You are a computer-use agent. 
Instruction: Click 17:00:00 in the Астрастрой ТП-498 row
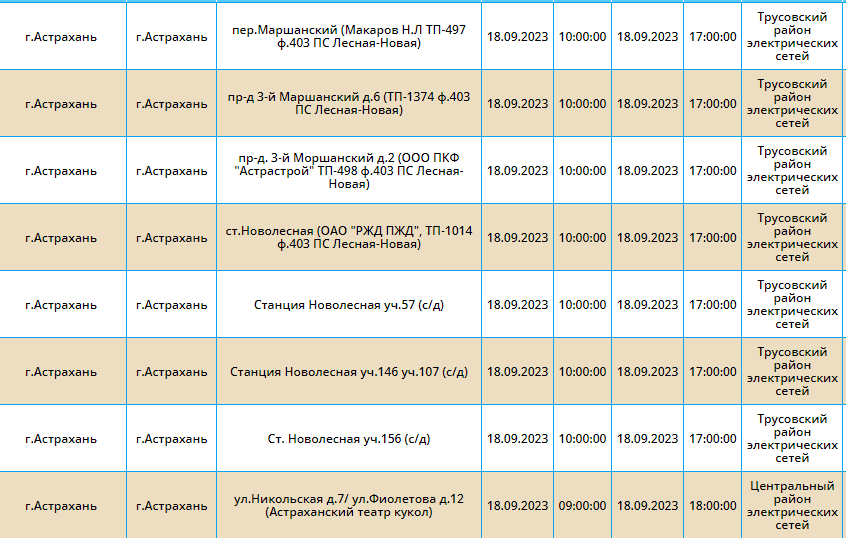712,171
